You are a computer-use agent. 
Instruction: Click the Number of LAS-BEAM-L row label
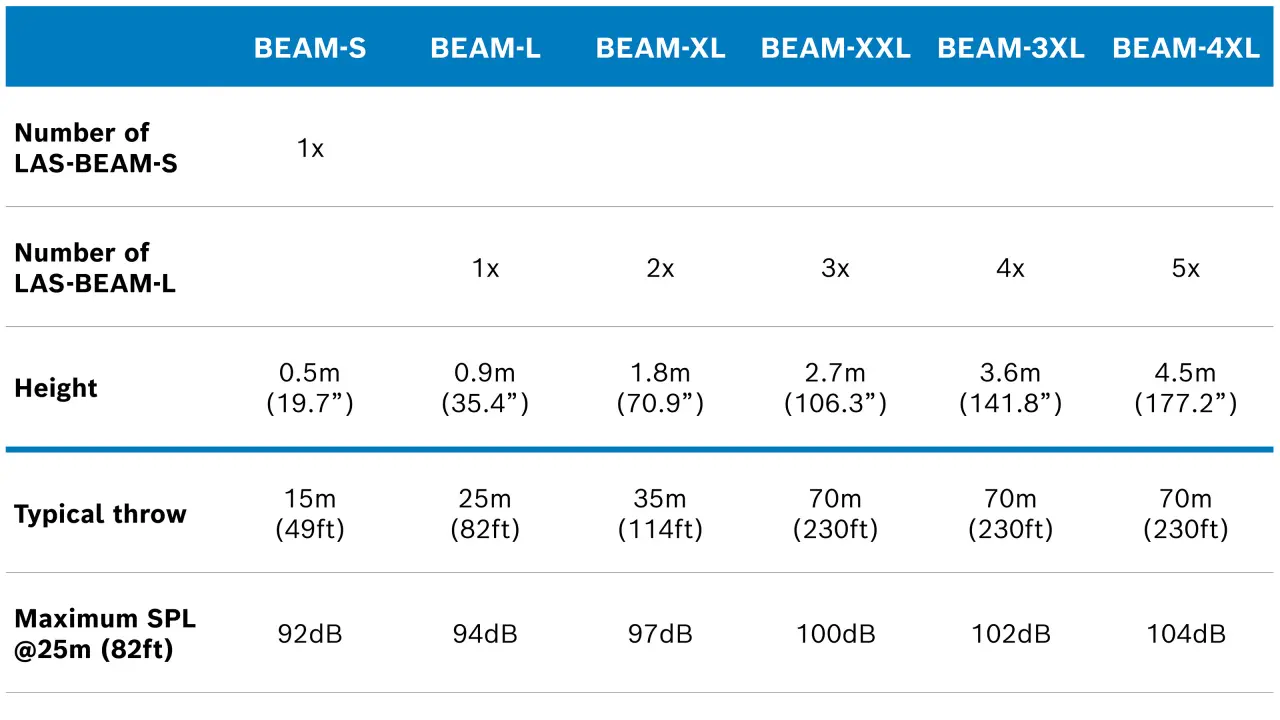click(95, 268)
